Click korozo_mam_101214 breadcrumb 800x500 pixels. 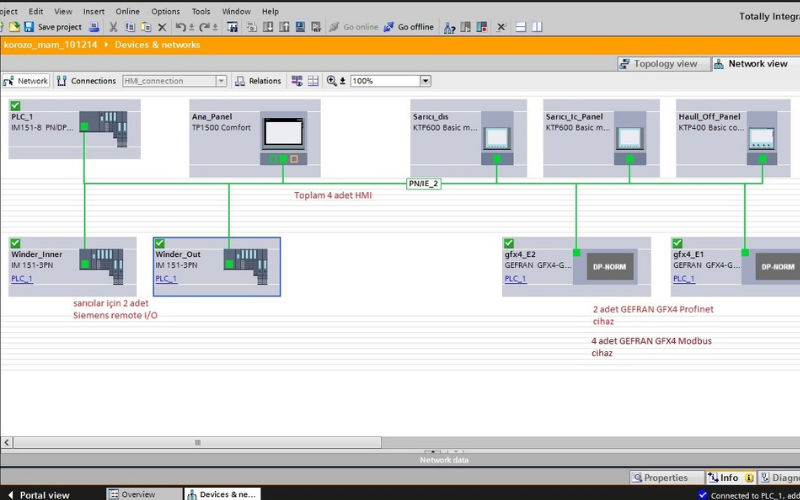(51, 45)
